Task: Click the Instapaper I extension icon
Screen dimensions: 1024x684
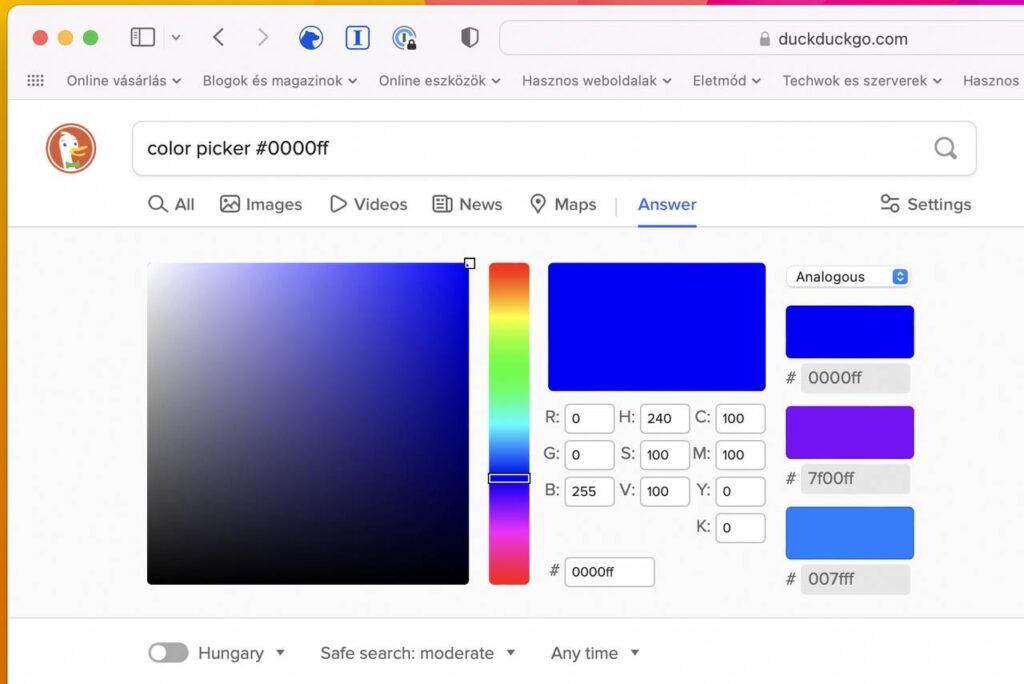Action: click(357, 38)
